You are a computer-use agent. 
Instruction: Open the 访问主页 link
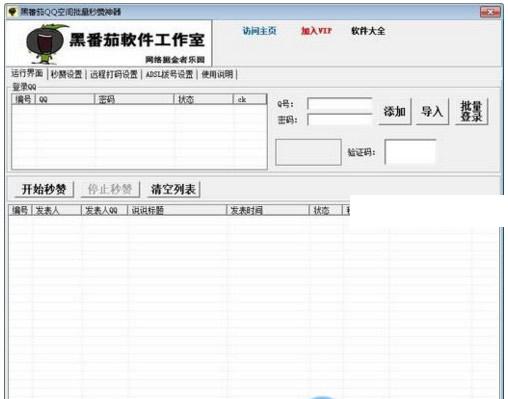(x=259, y=31)
